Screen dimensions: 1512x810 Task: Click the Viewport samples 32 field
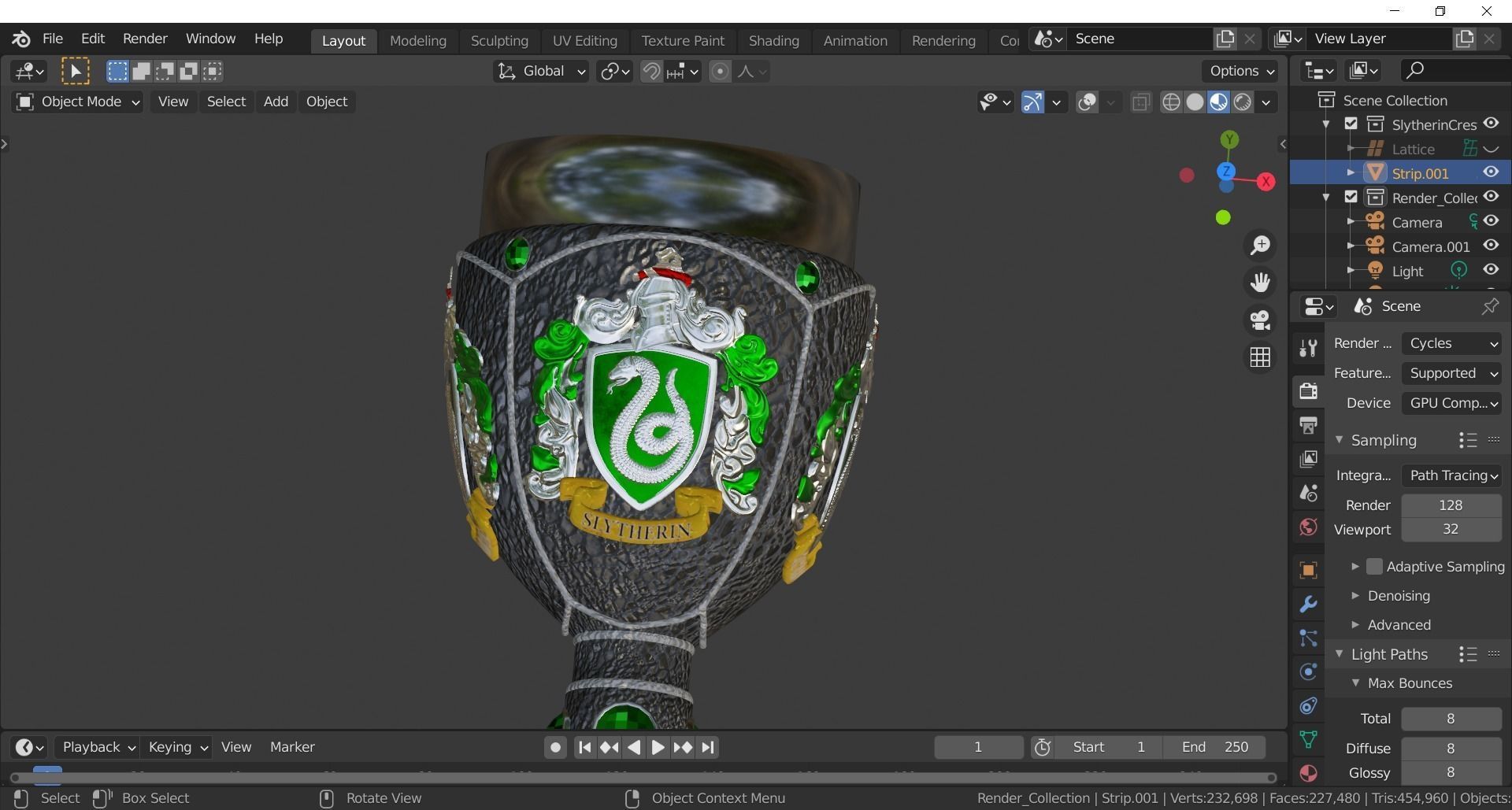[1451, 530]
